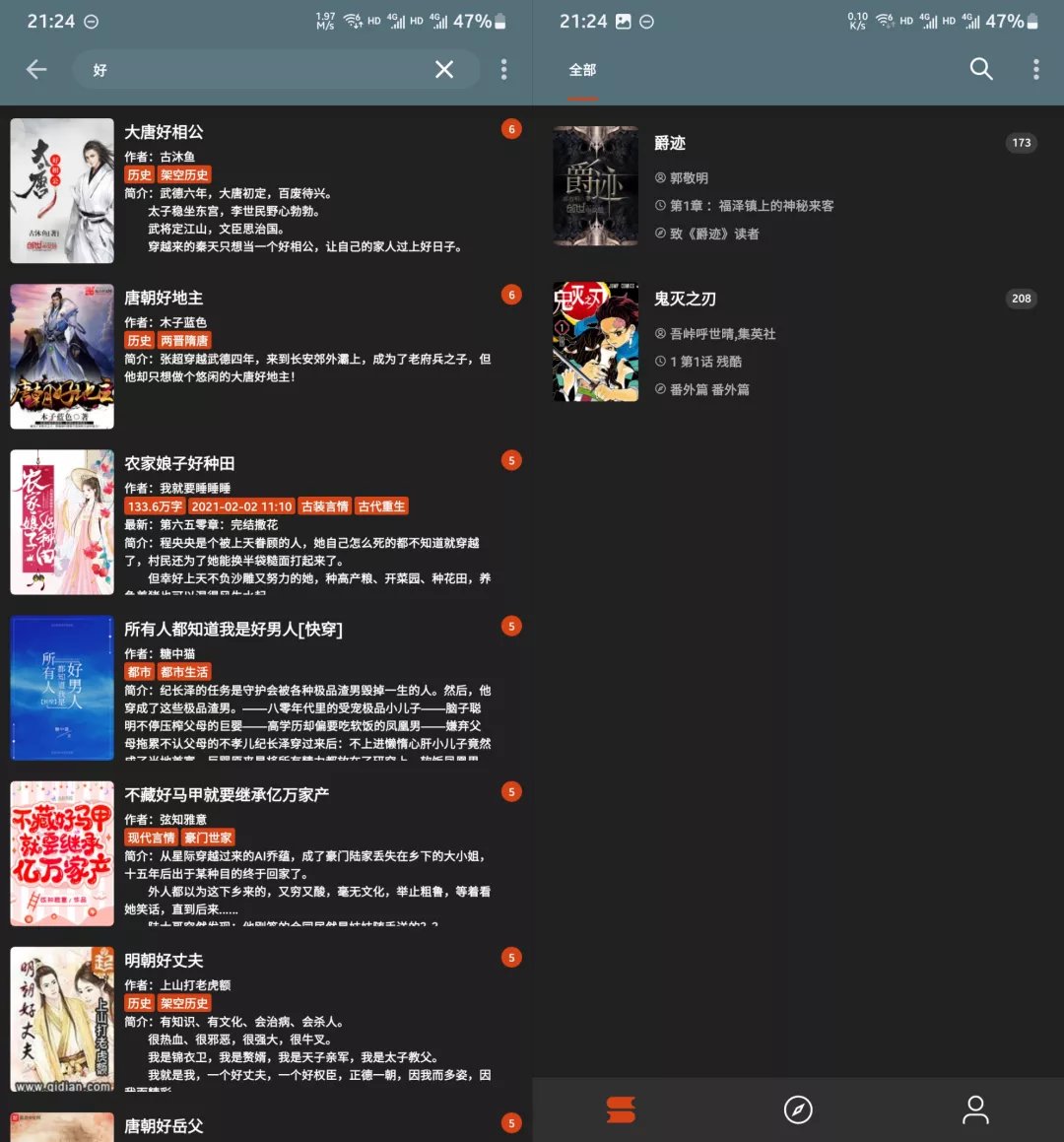Image resolution: width=1064 pixels, height=1142 pixels.
Task: Tap the 208 unread badge on 鬼灭之刃
Action: [1021, 299]
